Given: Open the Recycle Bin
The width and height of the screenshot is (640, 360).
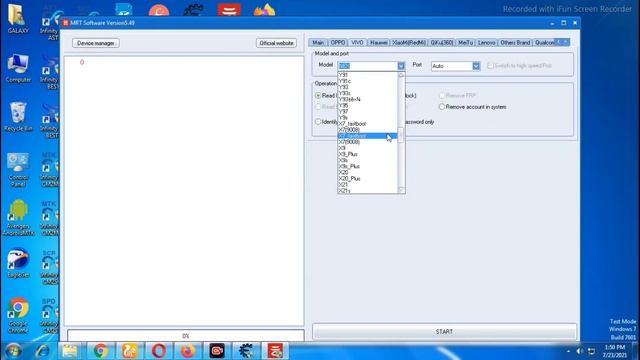Looking at the screenshot, I should [18, 116].
